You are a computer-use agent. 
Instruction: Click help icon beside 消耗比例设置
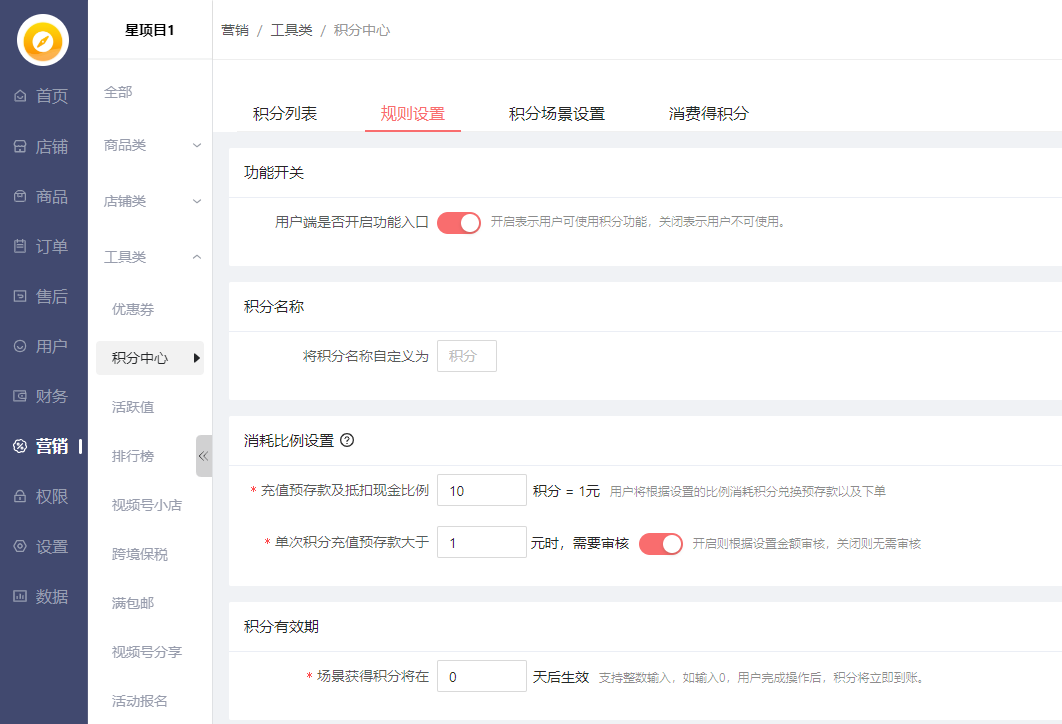348,440
